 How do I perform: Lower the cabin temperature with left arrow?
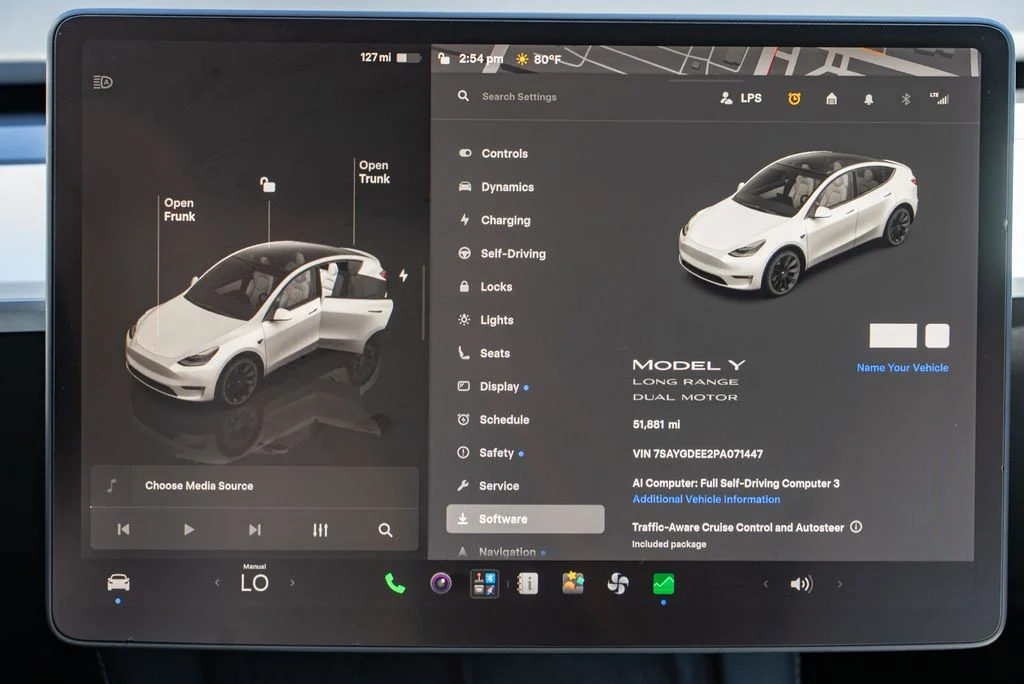pos(217,583)
